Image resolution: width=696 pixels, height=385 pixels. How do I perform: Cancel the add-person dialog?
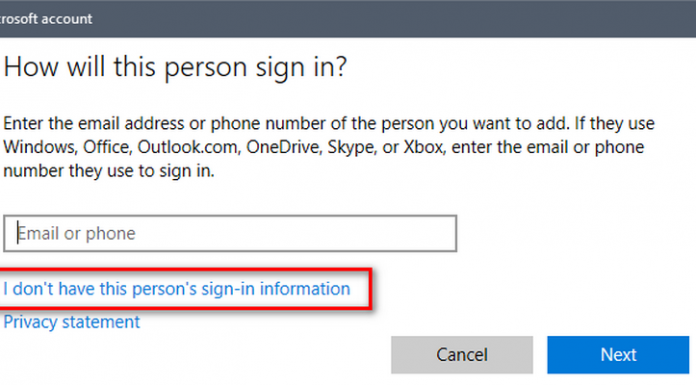462,354
